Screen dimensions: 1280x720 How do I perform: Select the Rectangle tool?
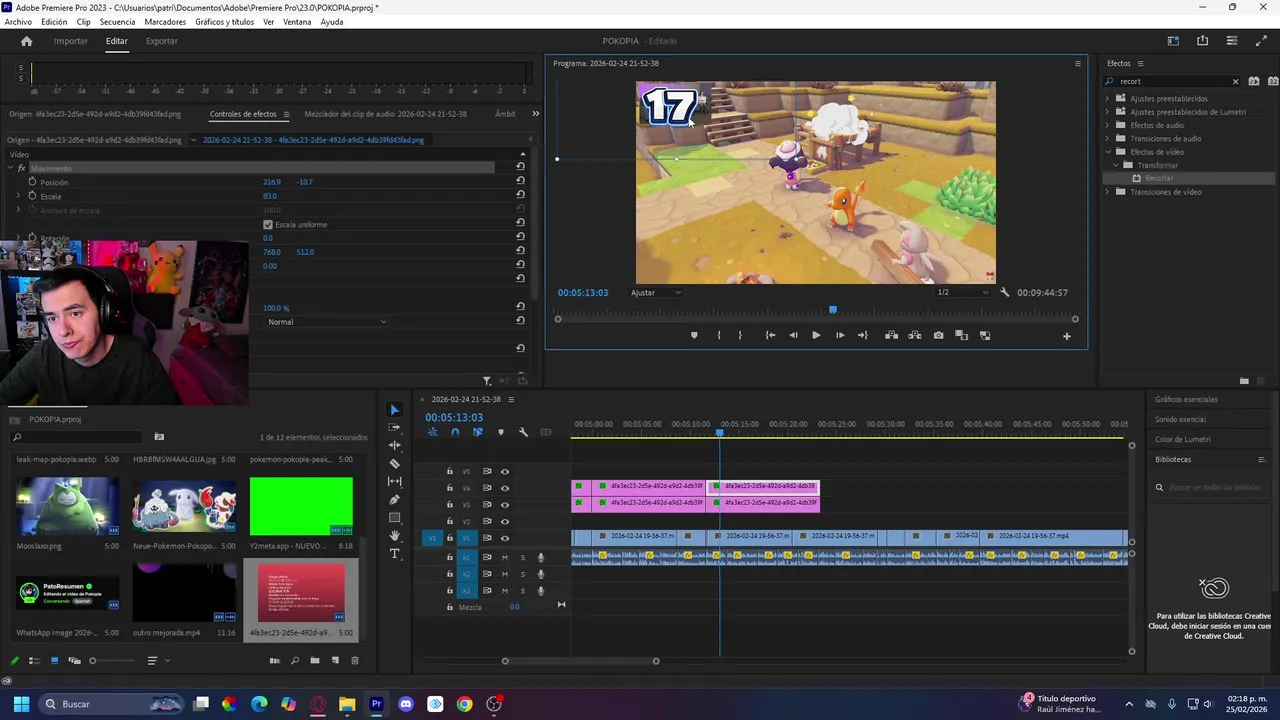point(394,518)
